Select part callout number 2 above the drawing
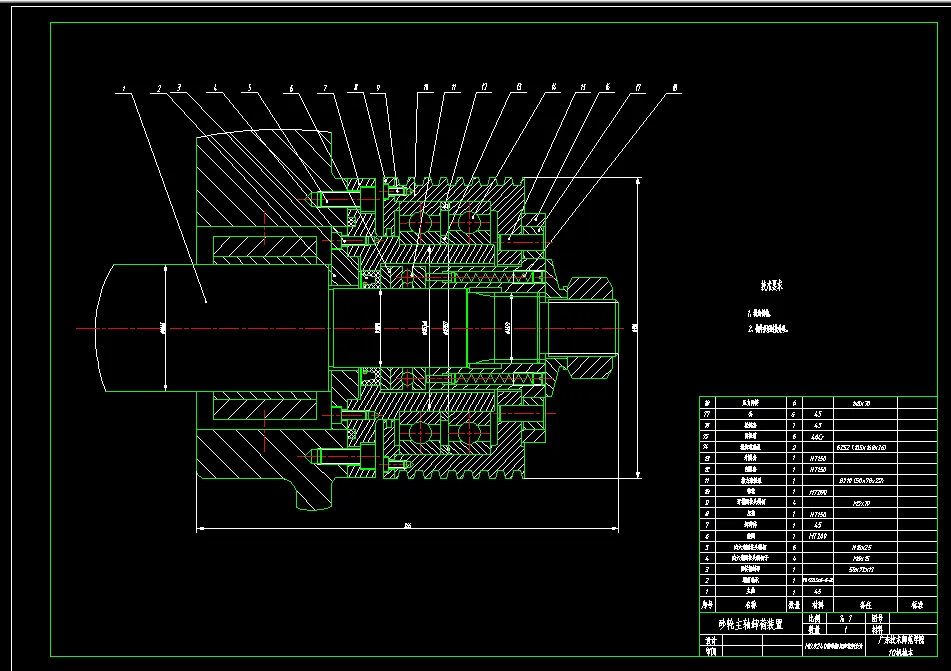 [159, 89]
